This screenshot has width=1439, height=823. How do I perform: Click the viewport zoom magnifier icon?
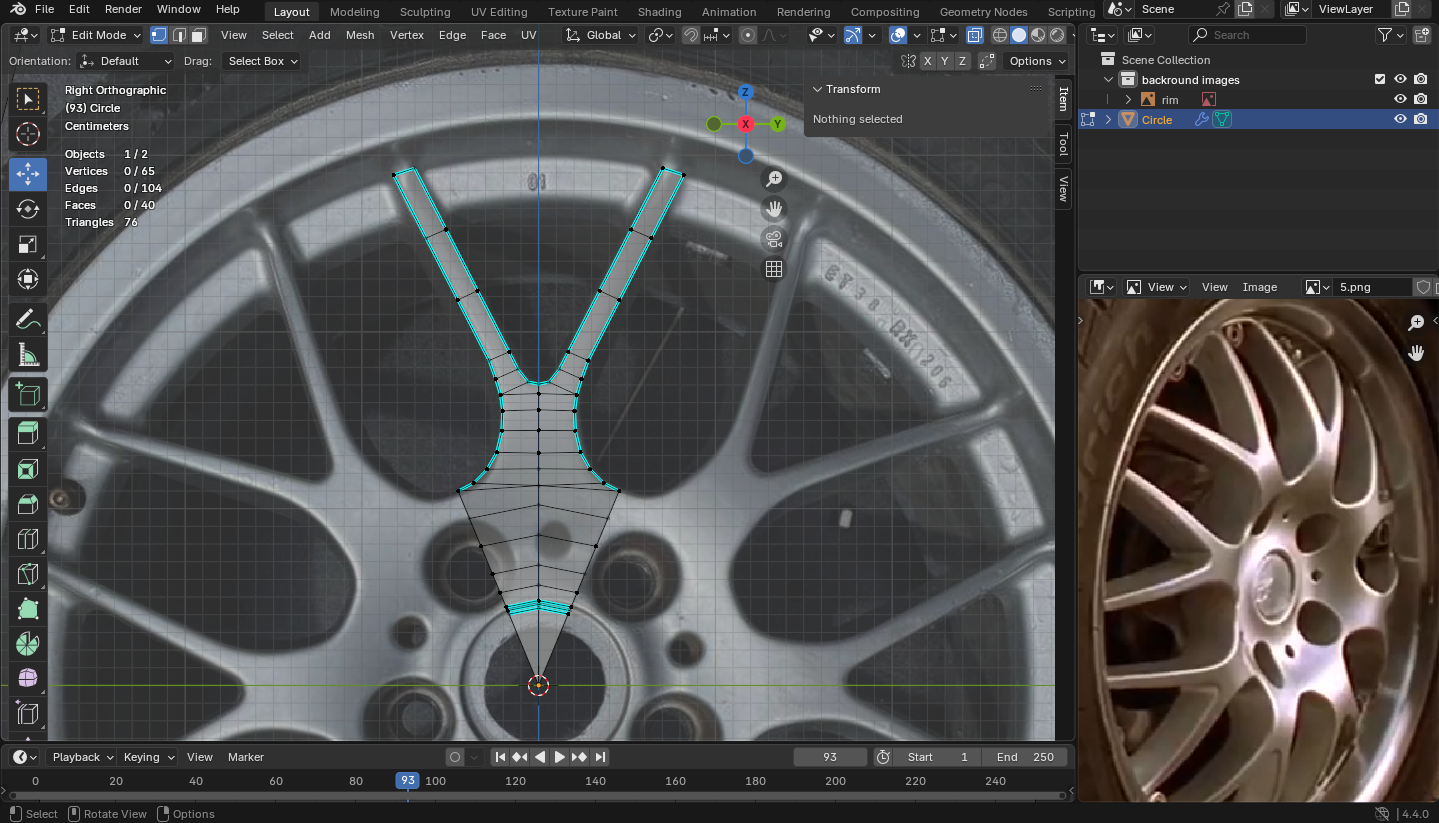(x=773, y=179)
